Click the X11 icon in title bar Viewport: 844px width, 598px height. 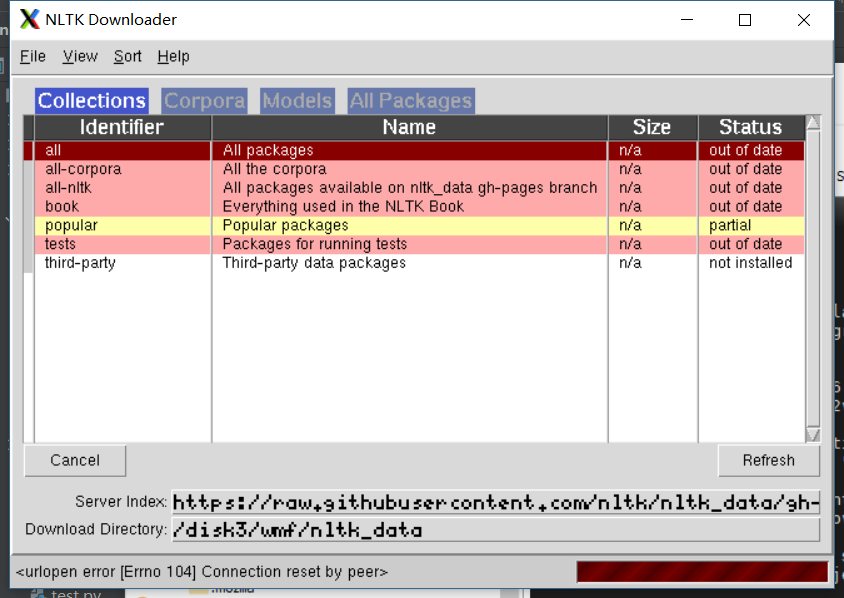30,19
